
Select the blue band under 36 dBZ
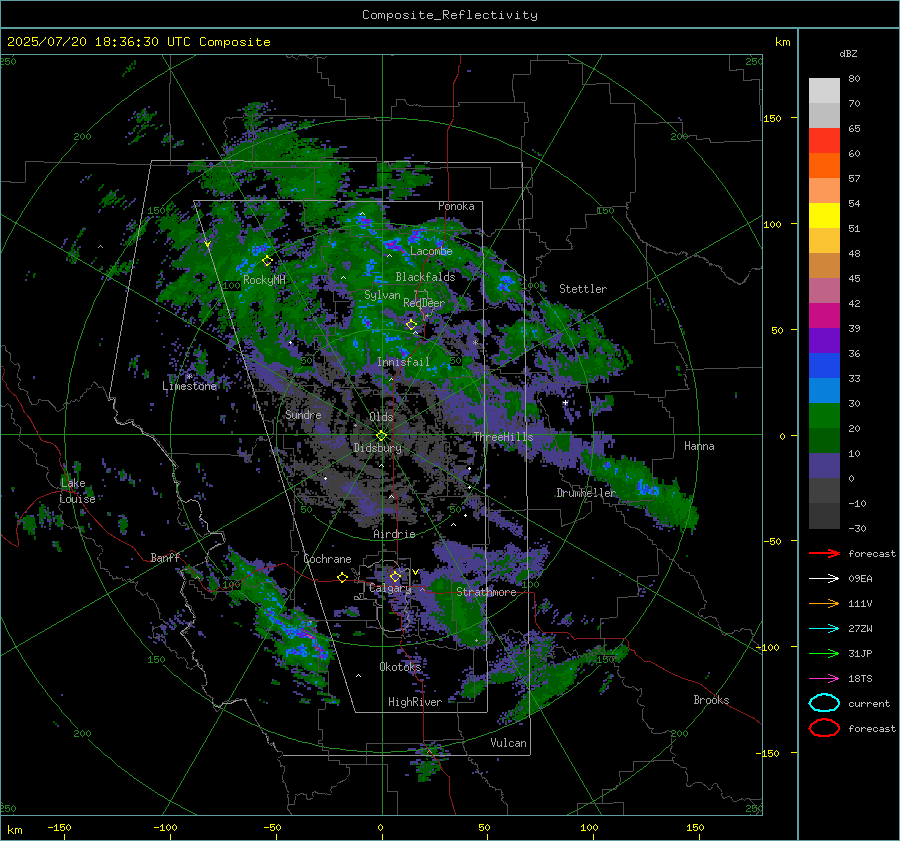point(824,366)
